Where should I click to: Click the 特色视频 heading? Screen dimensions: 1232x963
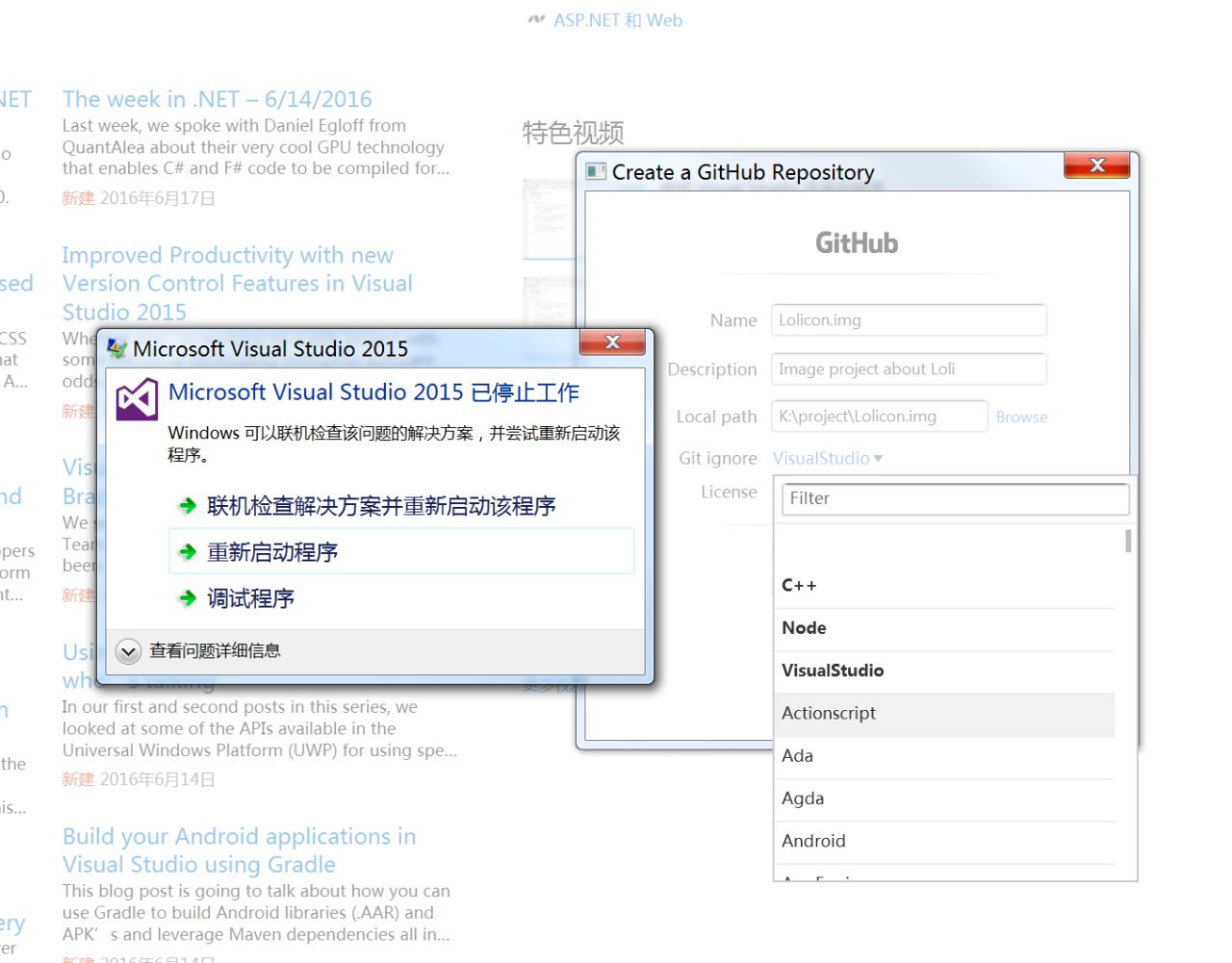[x=573, y=133]
